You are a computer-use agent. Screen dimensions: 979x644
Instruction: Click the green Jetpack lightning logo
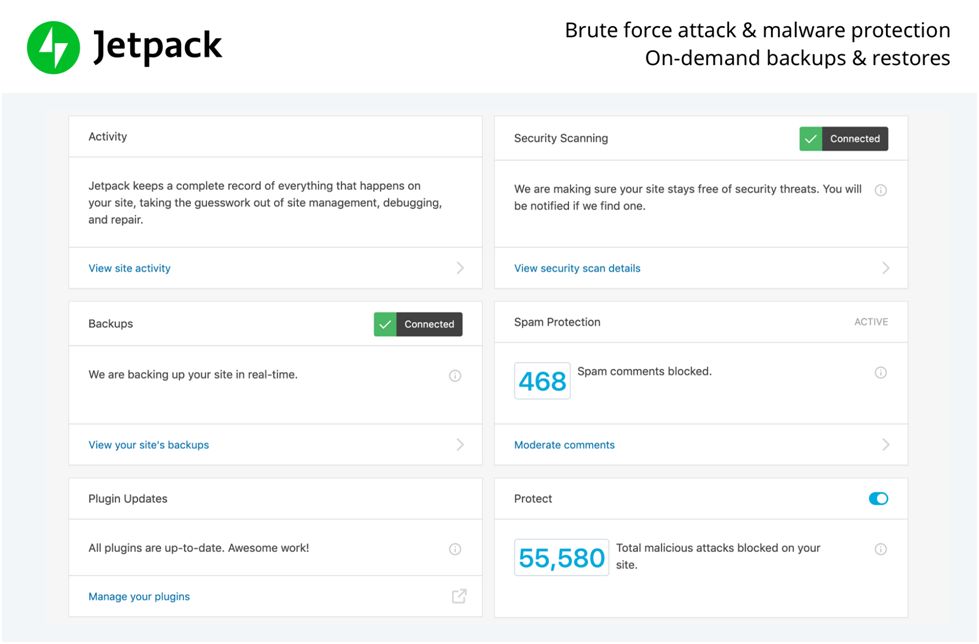pyautogui.click(x=53, y=47)
